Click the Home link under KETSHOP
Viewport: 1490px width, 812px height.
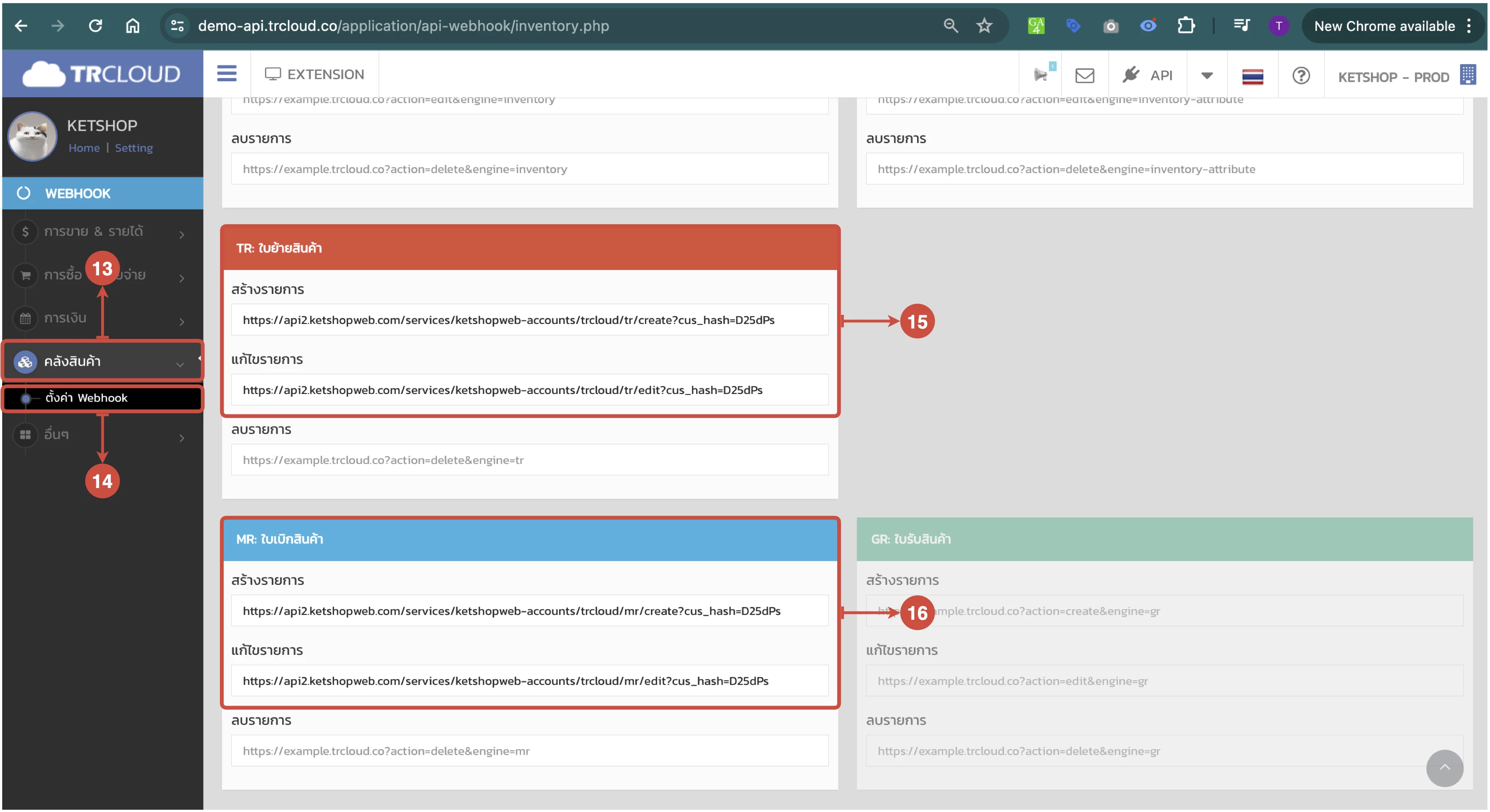(84, 148)
